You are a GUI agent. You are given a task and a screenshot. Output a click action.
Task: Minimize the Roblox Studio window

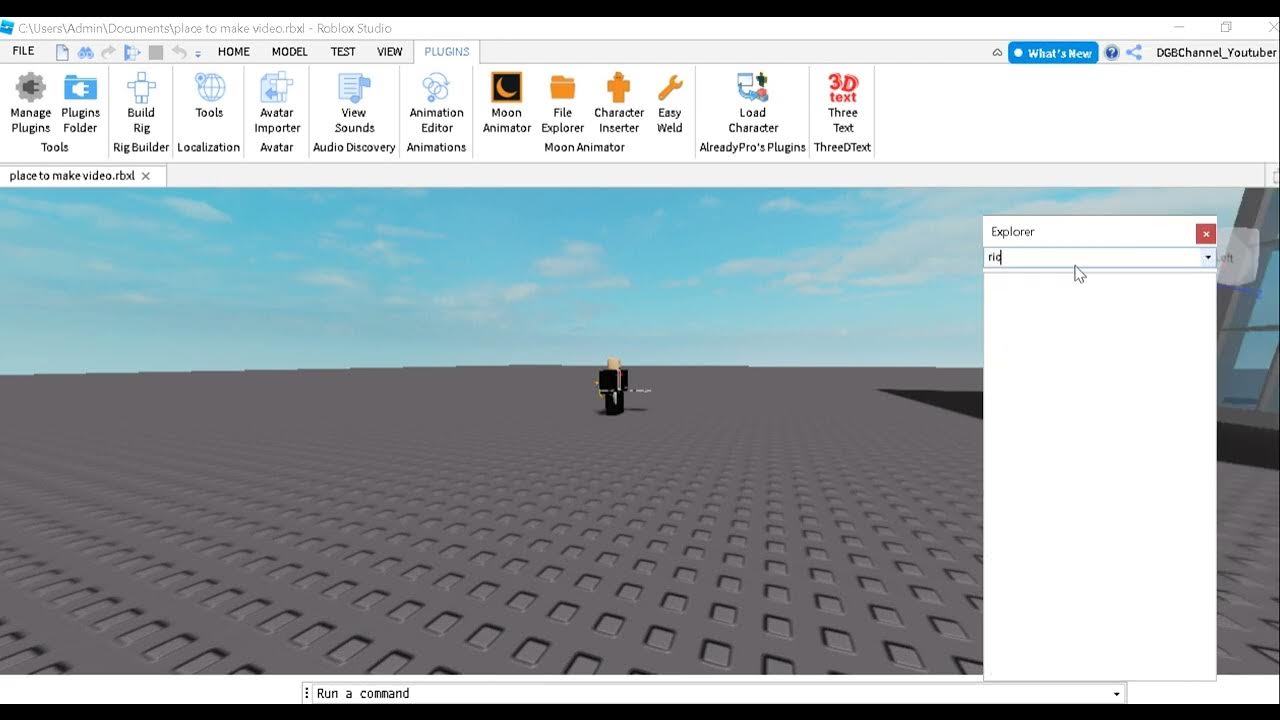click(x=1181, y=27)
